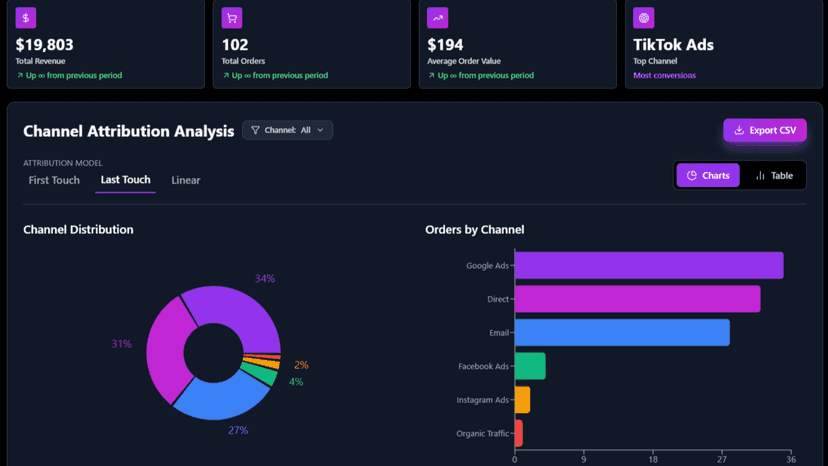
Task: Click the funnel filter icon beside Channel
Action: [255, 130]
